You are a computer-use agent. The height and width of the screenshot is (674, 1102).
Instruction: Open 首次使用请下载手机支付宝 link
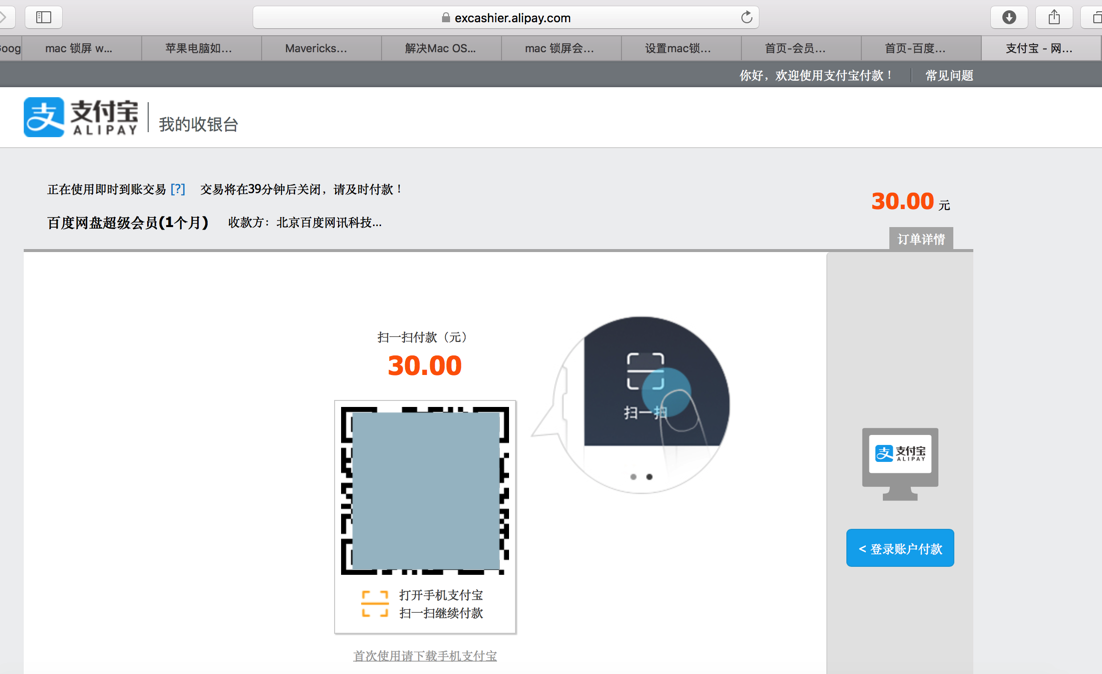tap(425, 656)
